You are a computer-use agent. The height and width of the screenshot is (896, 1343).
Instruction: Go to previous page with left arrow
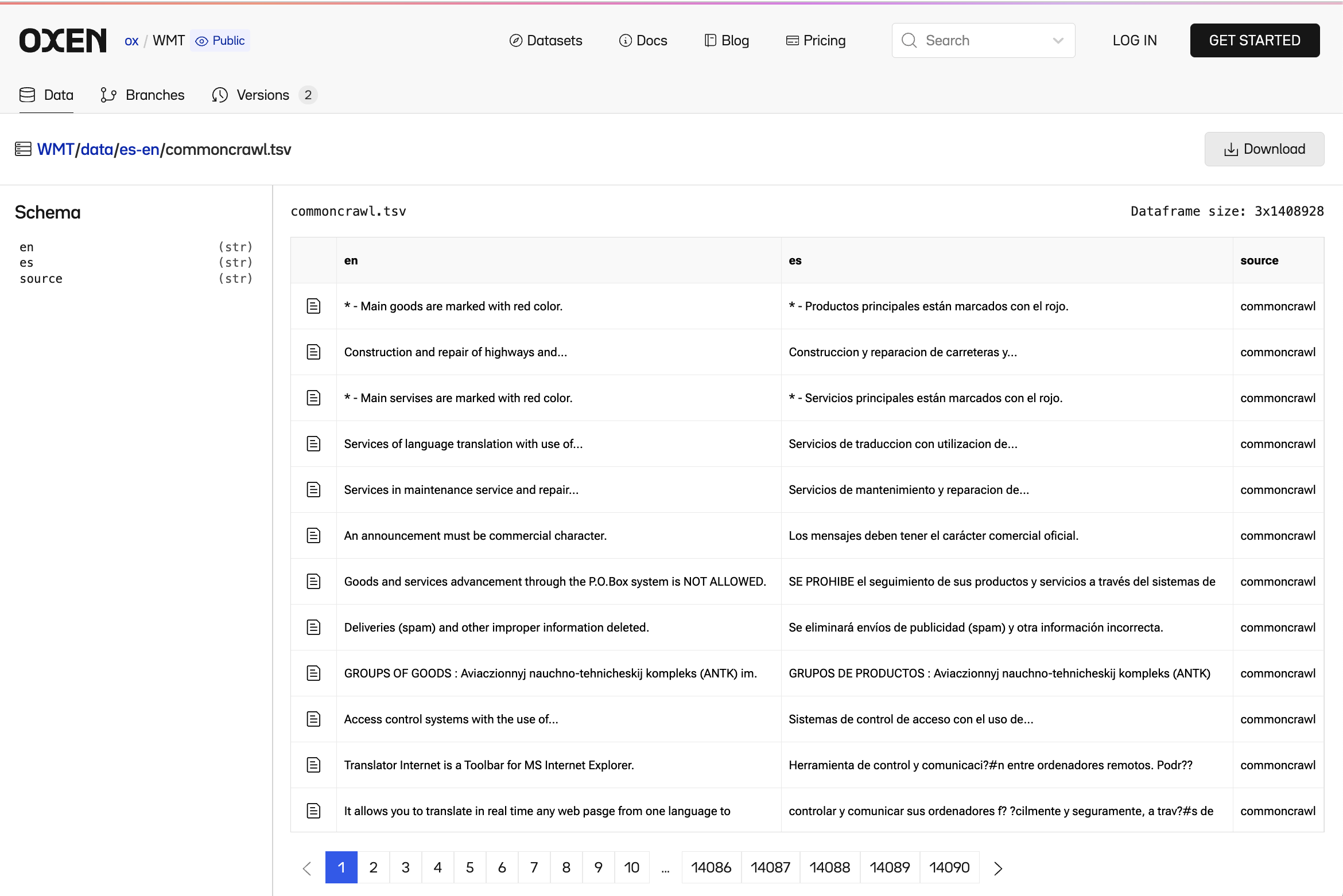point(307,868)
